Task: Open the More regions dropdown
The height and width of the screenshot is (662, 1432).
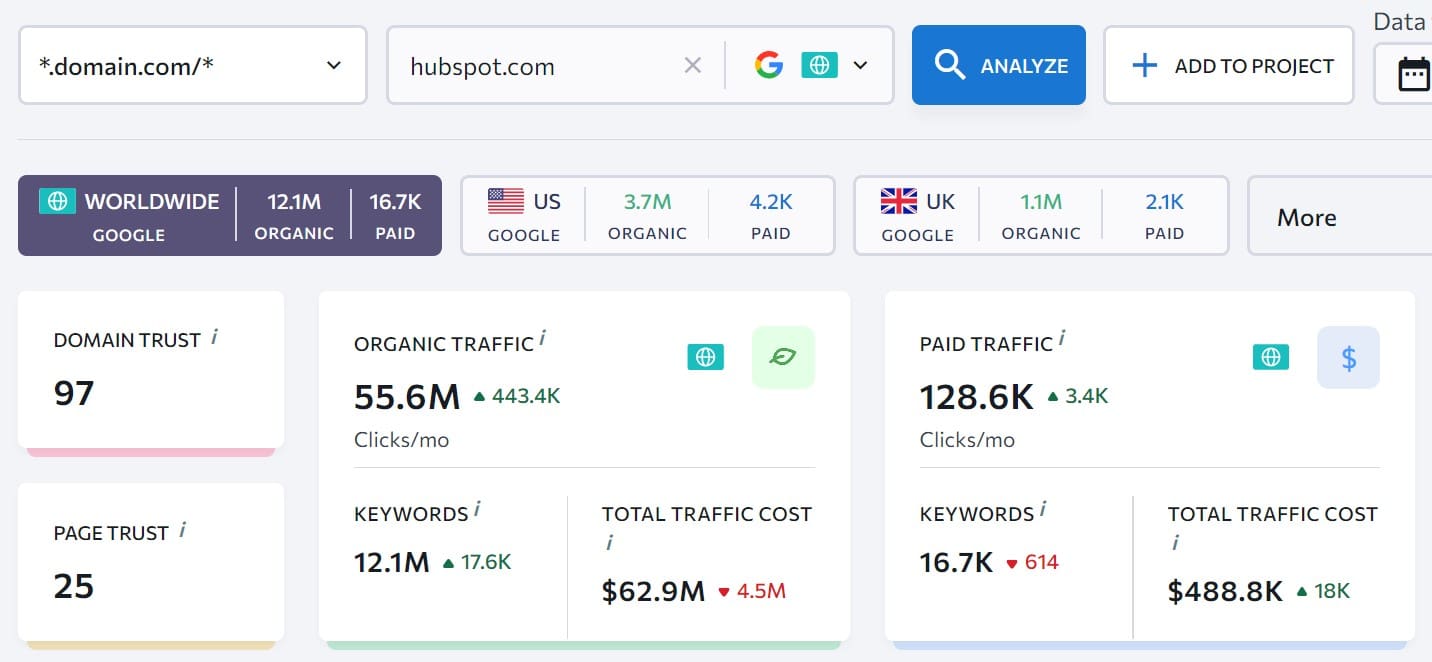Action: 1339,217
